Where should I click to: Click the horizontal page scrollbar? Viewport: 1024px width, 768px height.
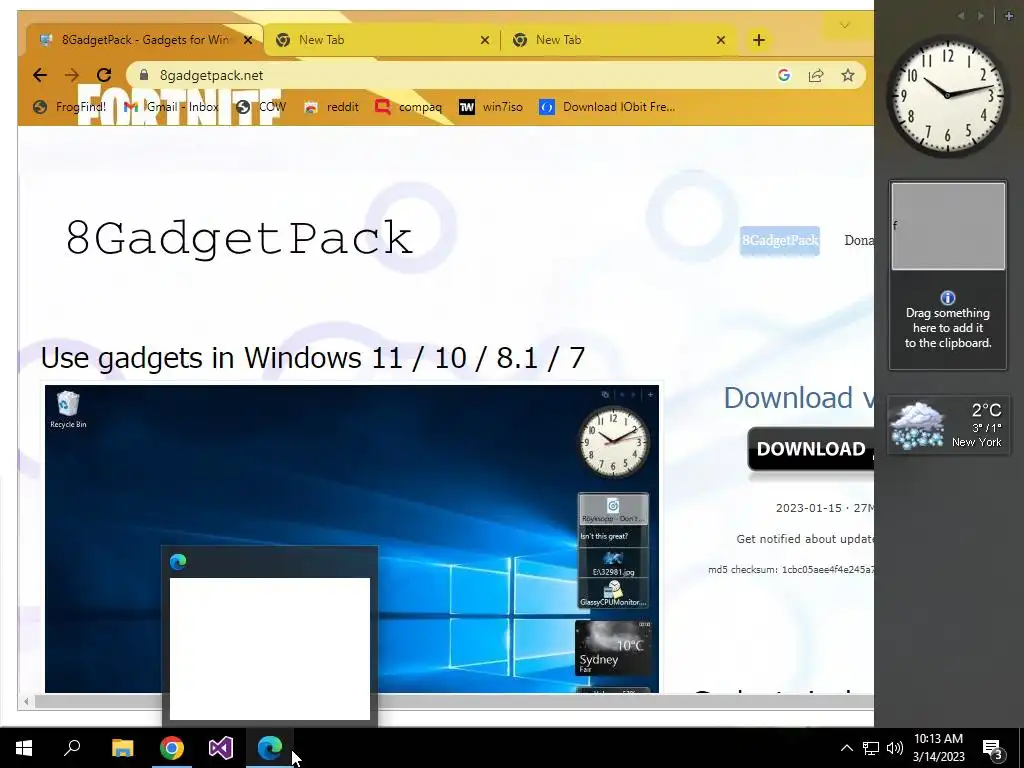[454, 701]
